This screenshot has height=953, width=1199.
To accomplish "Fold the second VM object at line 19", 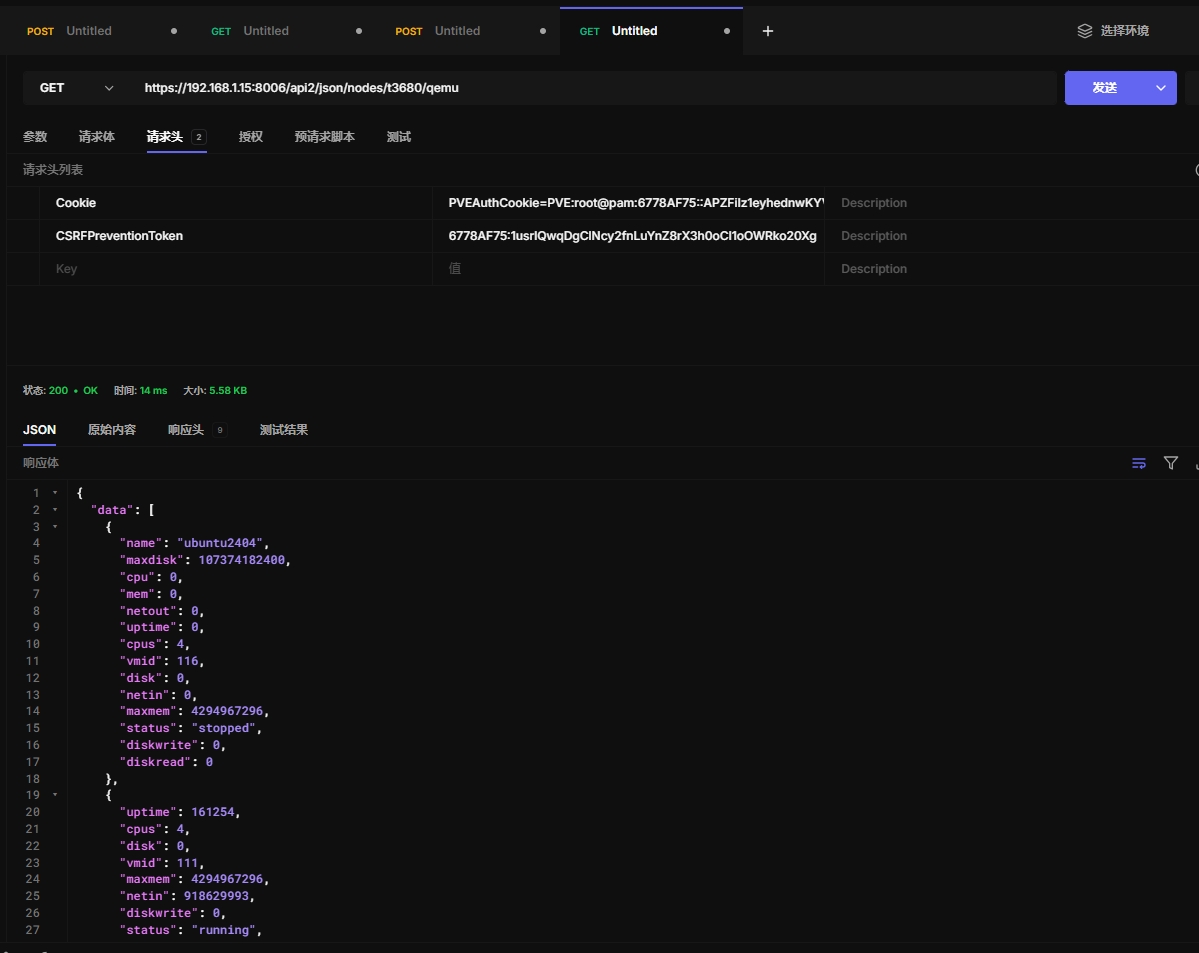I will 55,795.
